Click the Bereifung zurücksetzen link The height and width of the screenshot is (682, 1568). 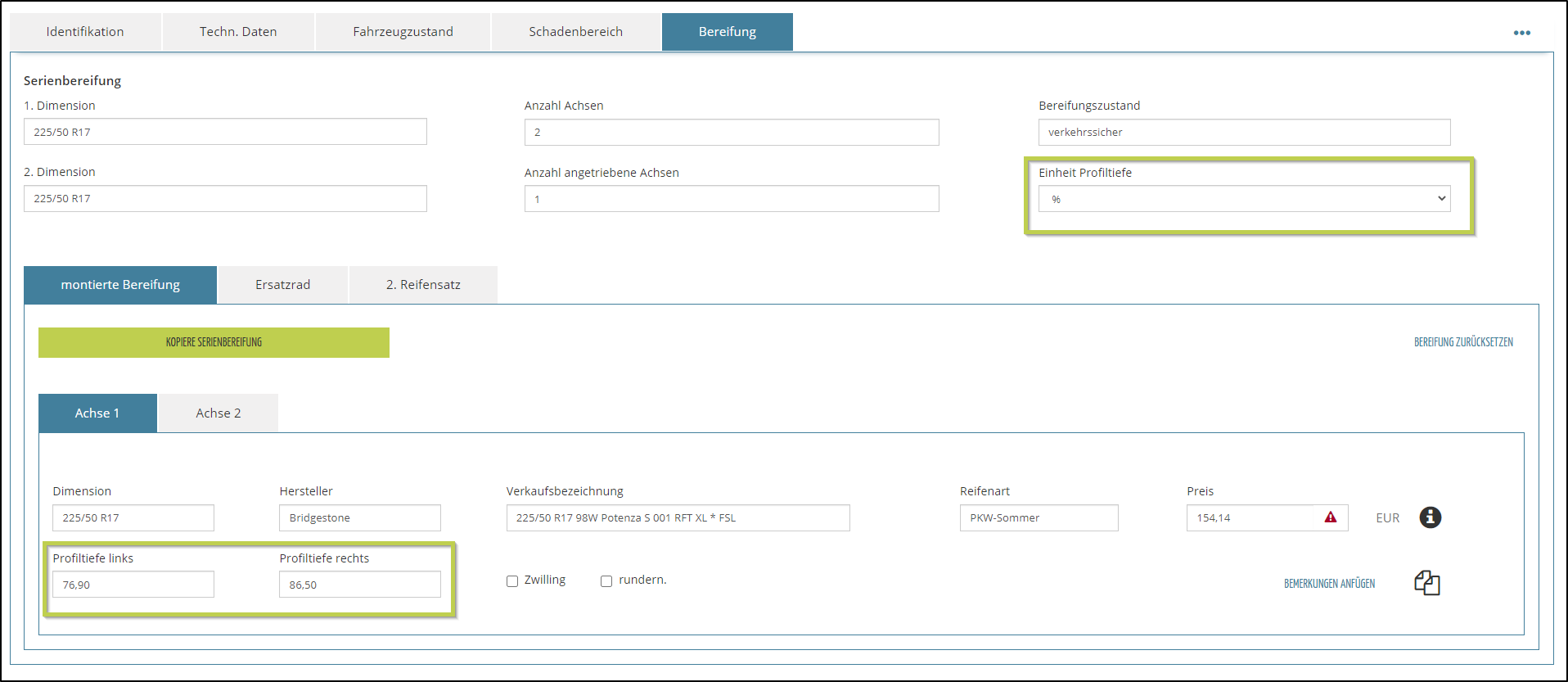(1463, 342)
